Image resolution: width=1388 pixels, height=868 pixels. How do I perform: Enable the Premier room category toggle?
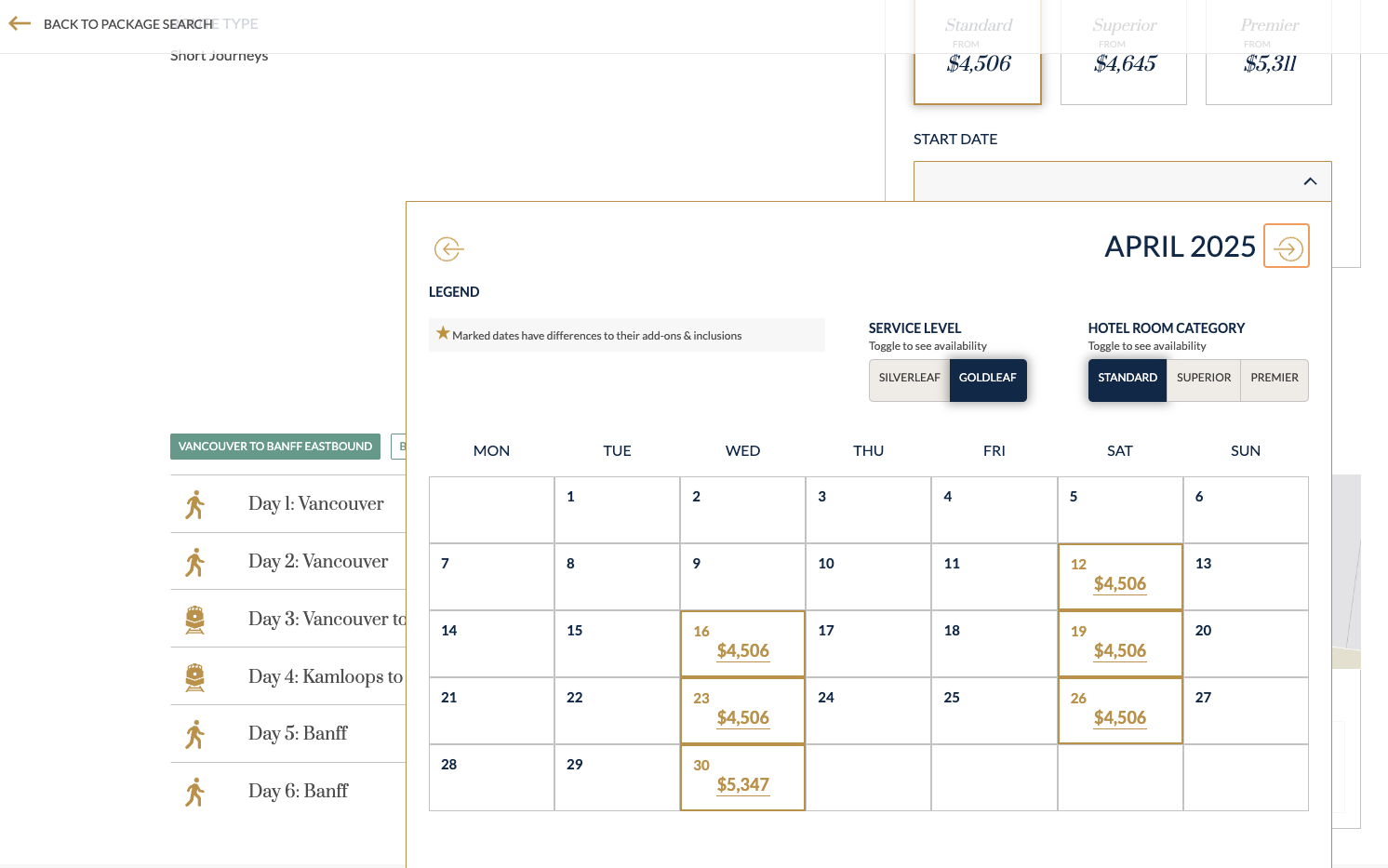[x=1274, y=378]
